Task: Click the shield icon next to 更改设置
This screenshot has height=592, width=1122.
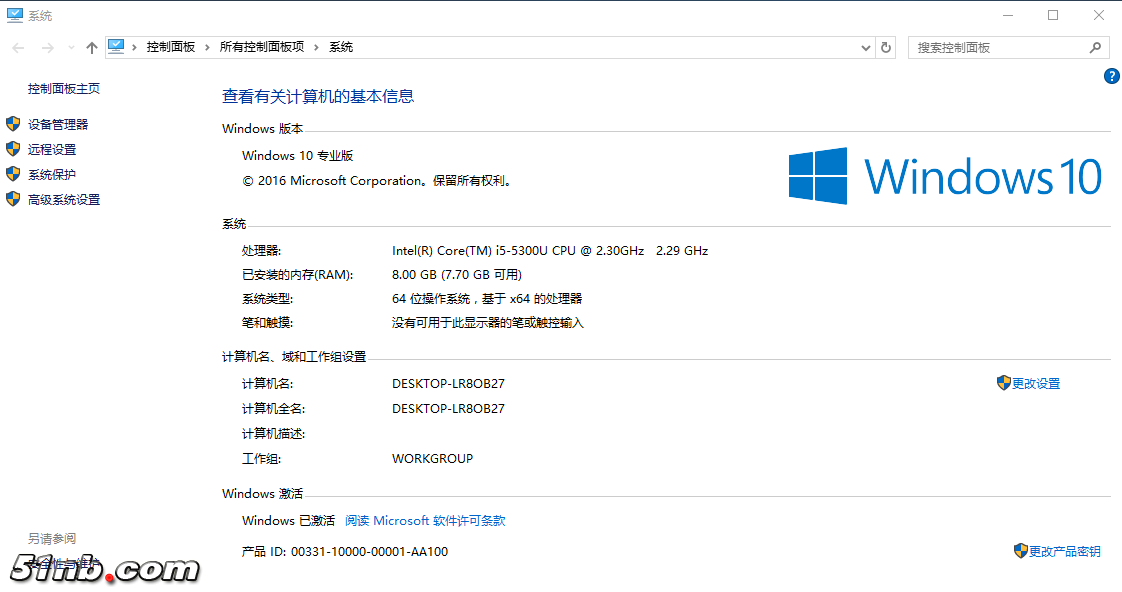Action: coord(1004,383)
